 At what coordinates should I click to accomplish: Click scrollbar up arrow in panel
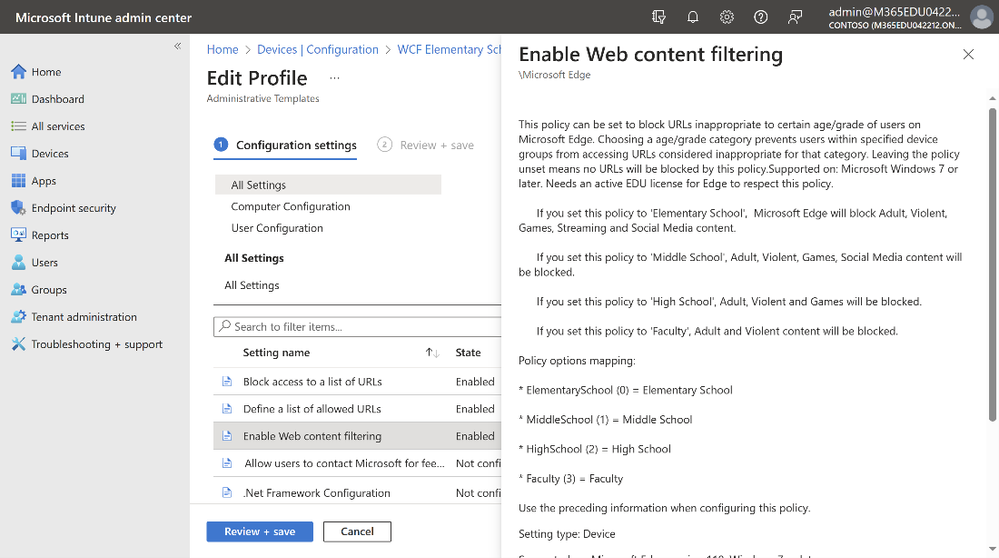992,99
